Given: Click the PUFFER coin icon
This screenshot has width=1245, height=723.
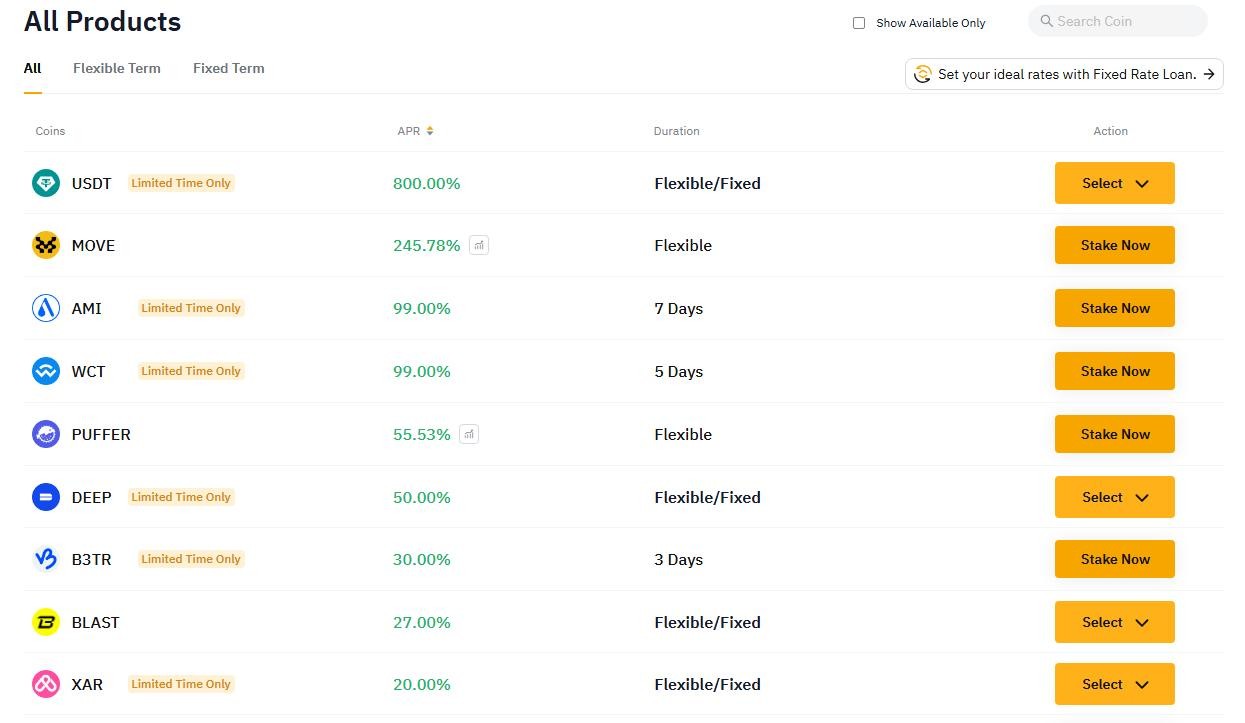Looking at the screenshot, I should point(46,434).
